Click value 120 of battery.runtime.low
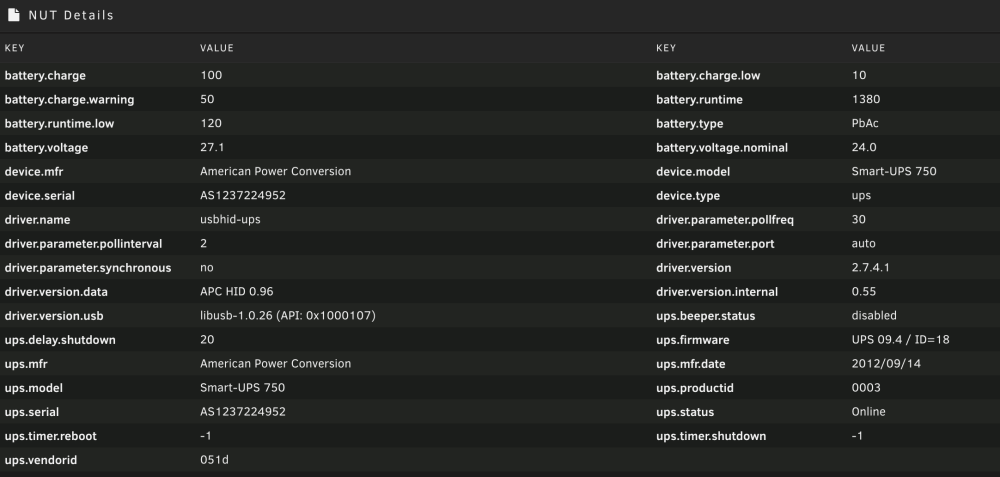Screen dimensions: 1000x477 coord(211,123)
